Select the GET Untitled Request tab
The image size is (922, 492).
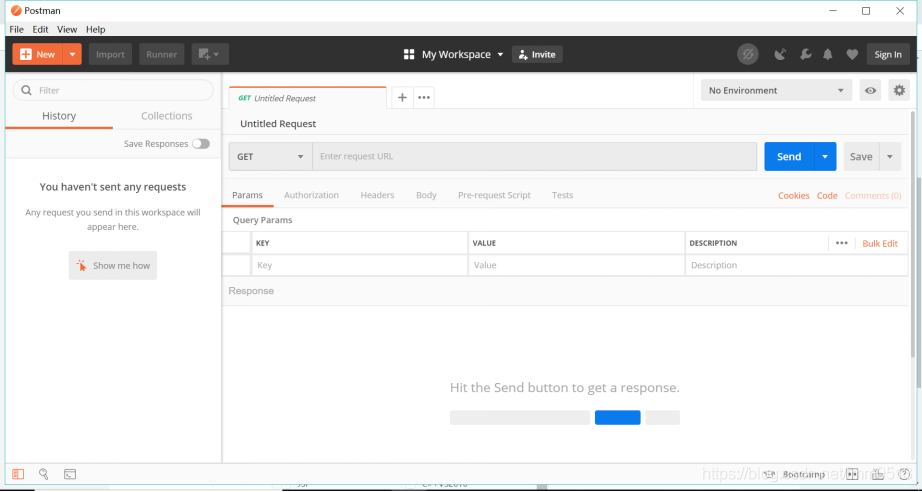tap(308, 98)
